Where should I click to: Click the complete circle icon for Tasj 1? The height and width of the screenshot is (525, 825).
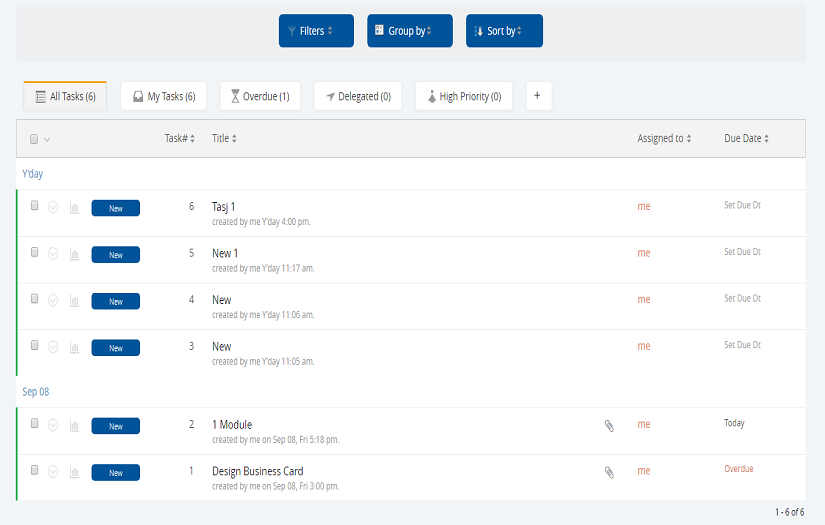tap(53, 207)
